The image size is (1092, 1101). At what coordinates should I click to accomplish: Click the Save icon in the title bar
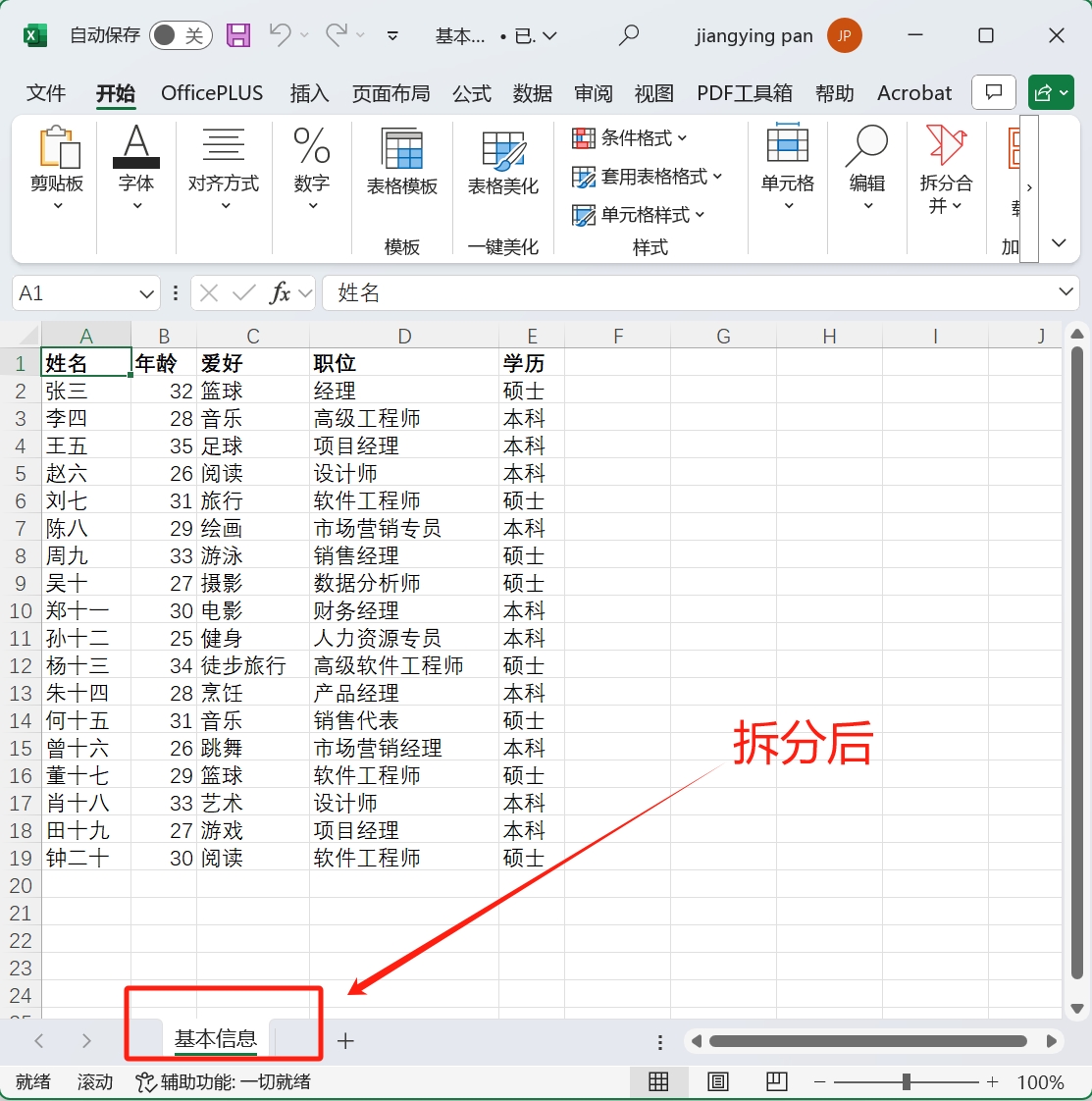click(237, 34)
